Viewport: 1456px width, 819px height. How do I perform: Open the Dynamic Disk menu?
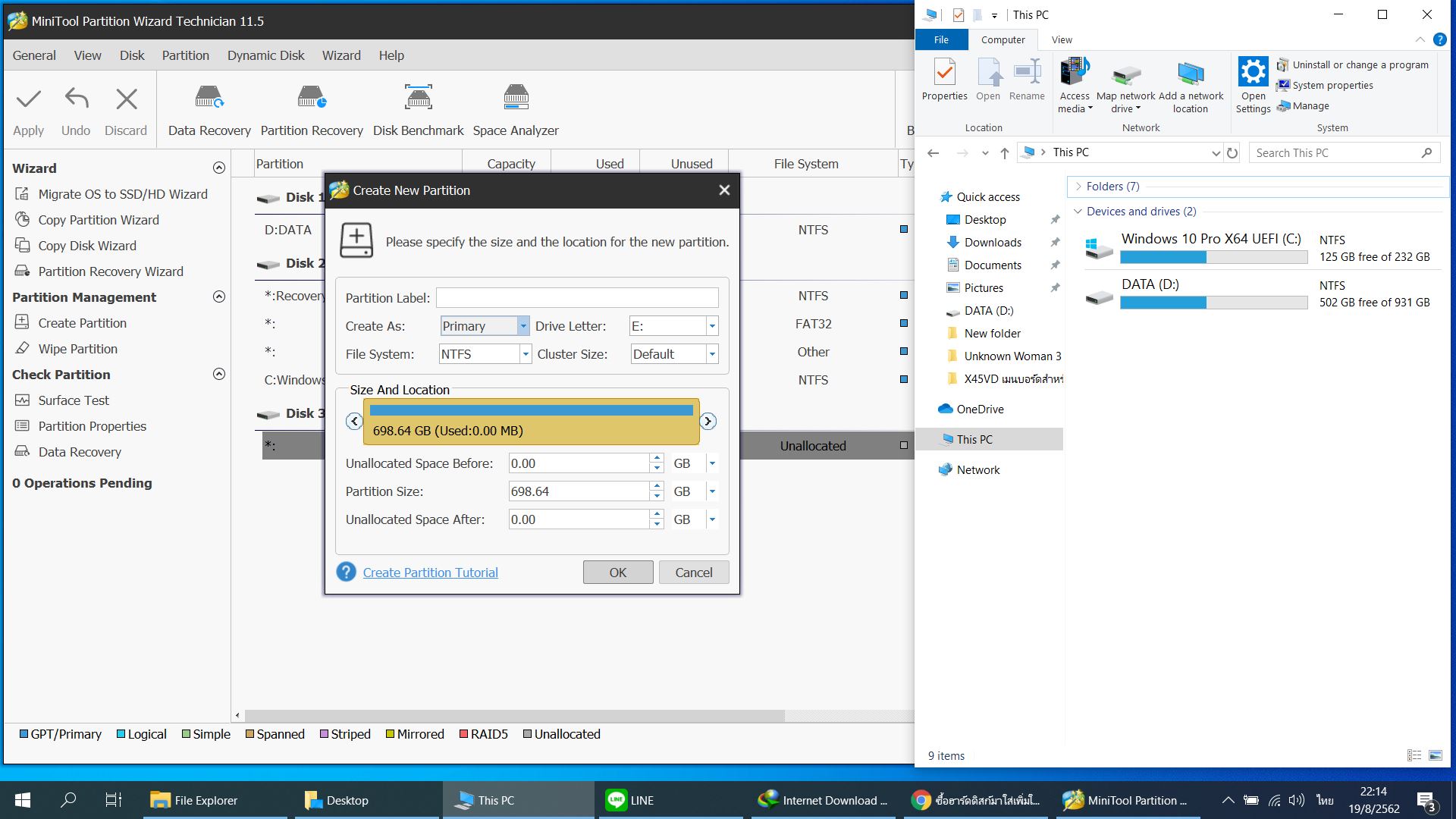point(265,55)
